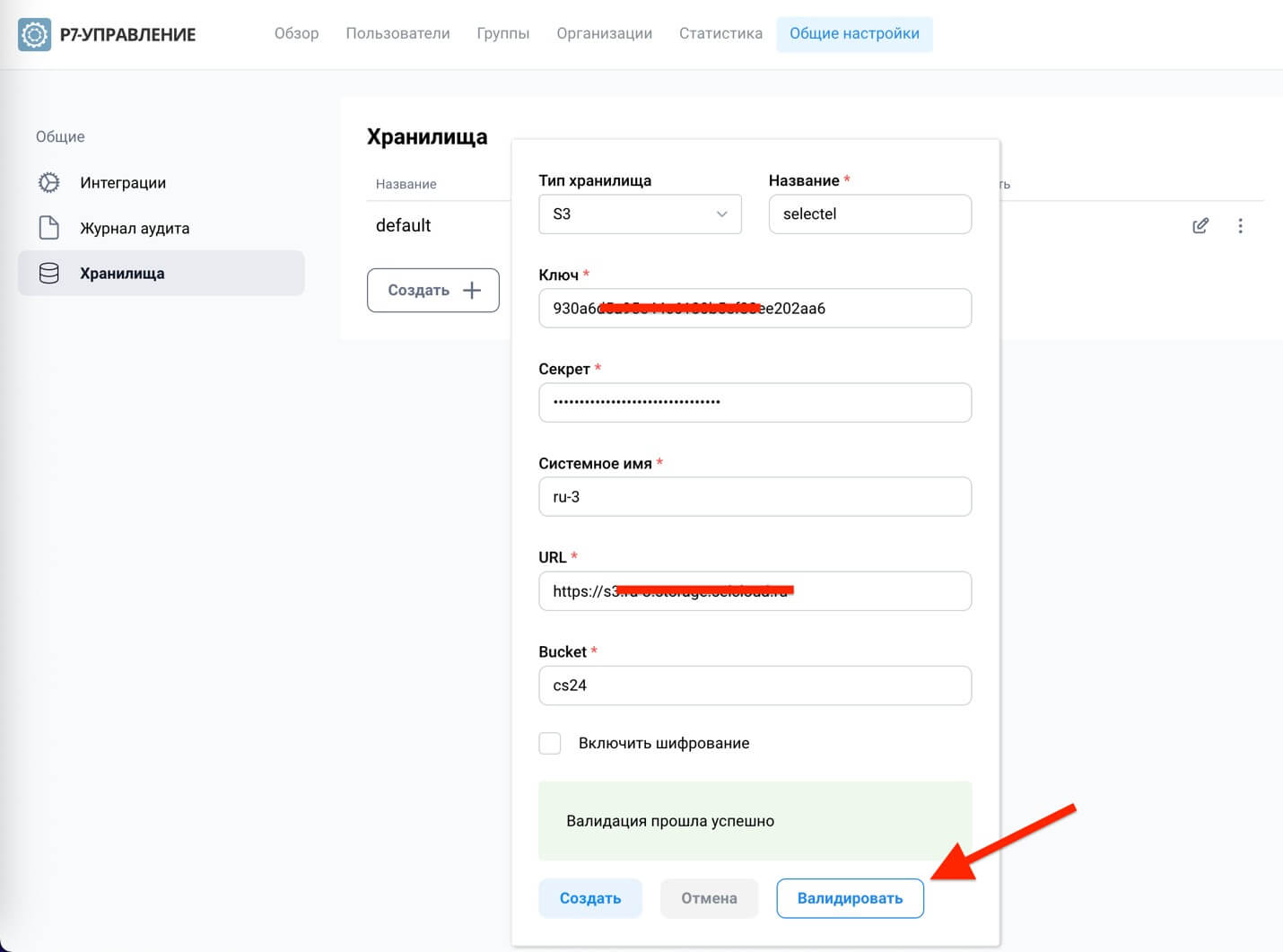Open Журнал аудита in the sidebar
Image resolution: width=1283 pixels, height=952 pixels.
coord(161,228)
